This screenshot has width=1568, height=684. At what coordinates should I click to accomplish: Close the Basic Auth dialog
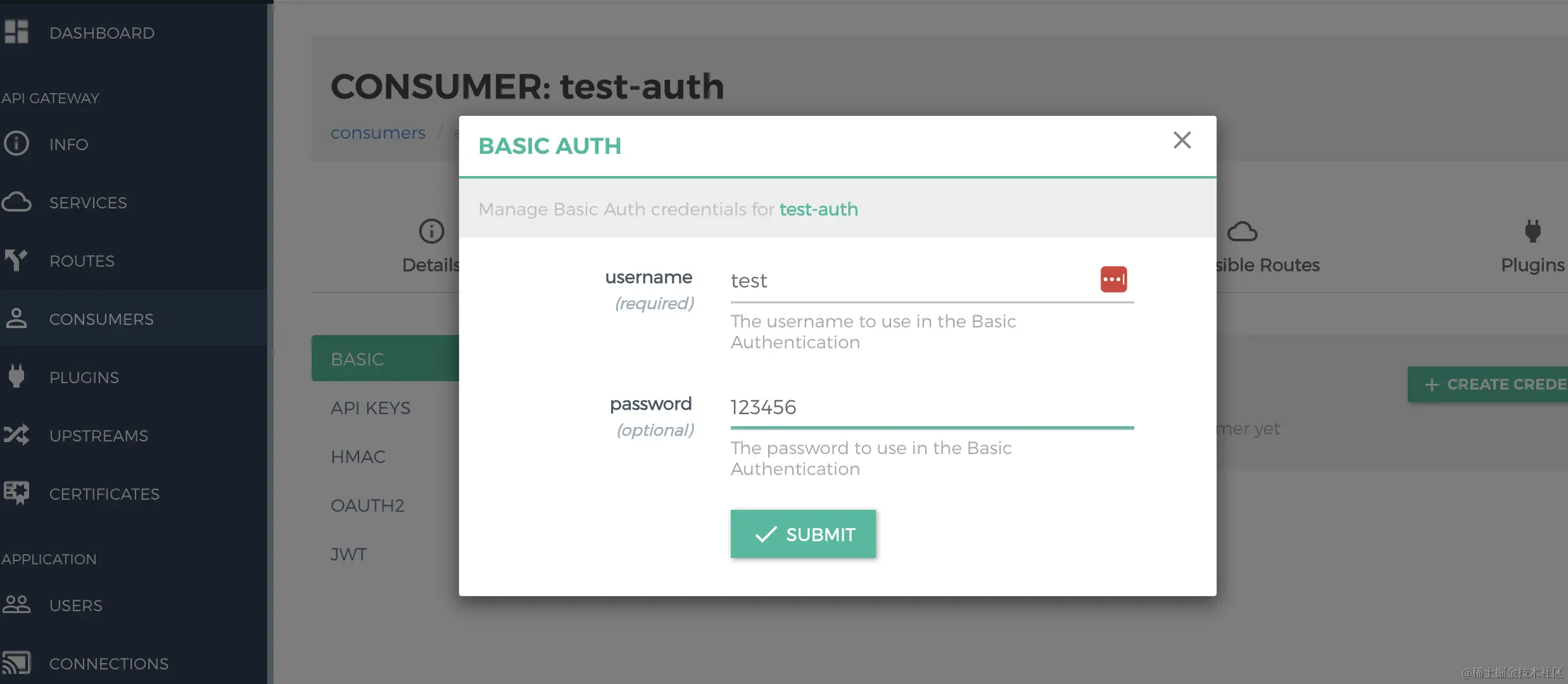pos(1182,140)
